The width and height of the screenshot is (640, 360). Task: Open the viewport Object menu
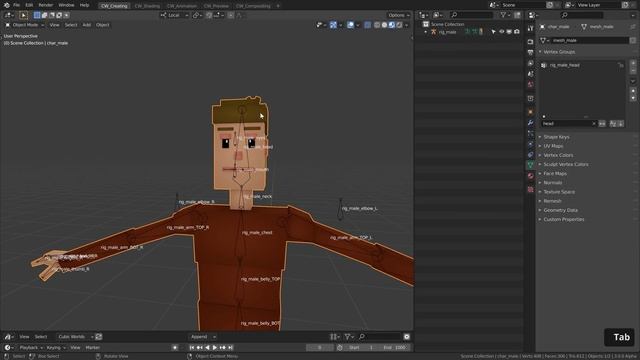(102, 25)
